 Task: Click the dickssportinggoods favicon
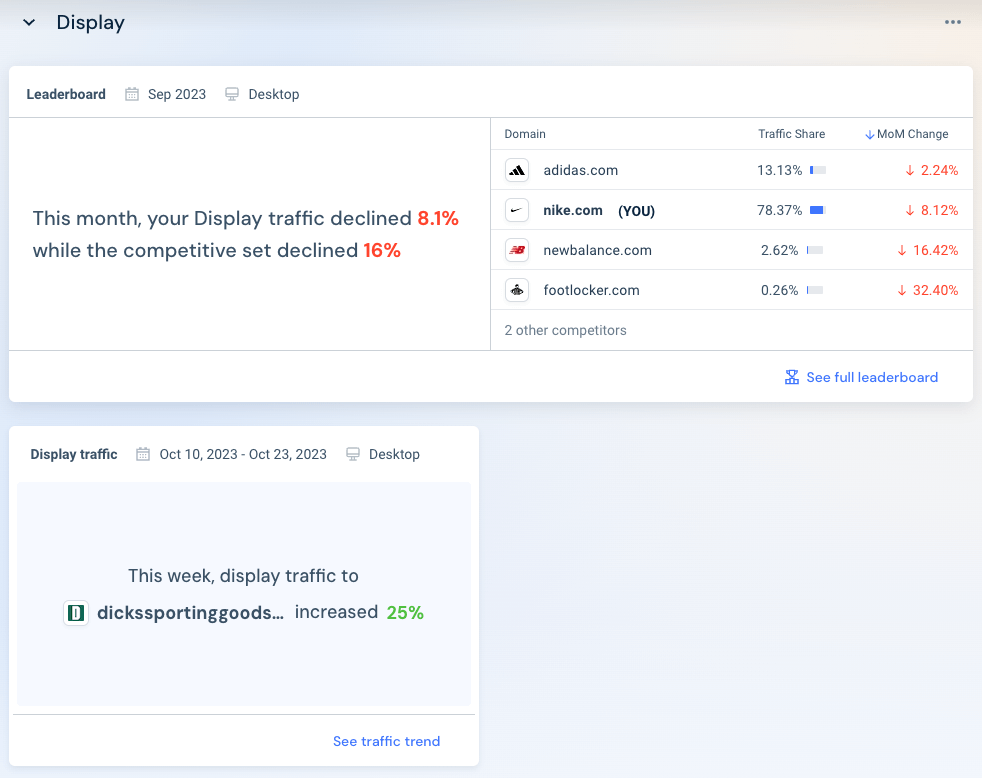click(76, 613)
